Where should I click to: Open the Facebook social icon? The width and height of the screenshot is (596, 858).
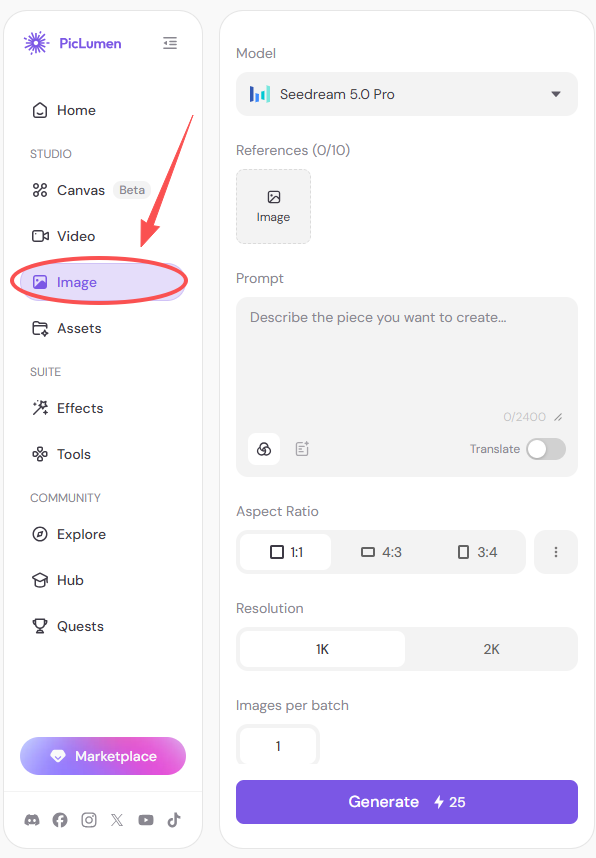click(x=60, y=820)
